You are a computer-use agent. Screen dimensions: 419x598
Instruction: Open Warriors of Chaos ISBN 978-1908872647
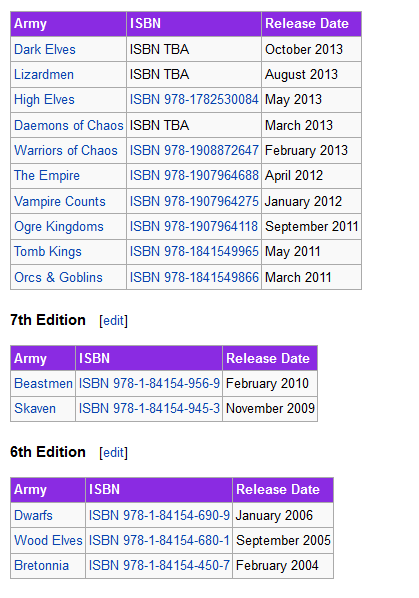[x=194, y=150]
